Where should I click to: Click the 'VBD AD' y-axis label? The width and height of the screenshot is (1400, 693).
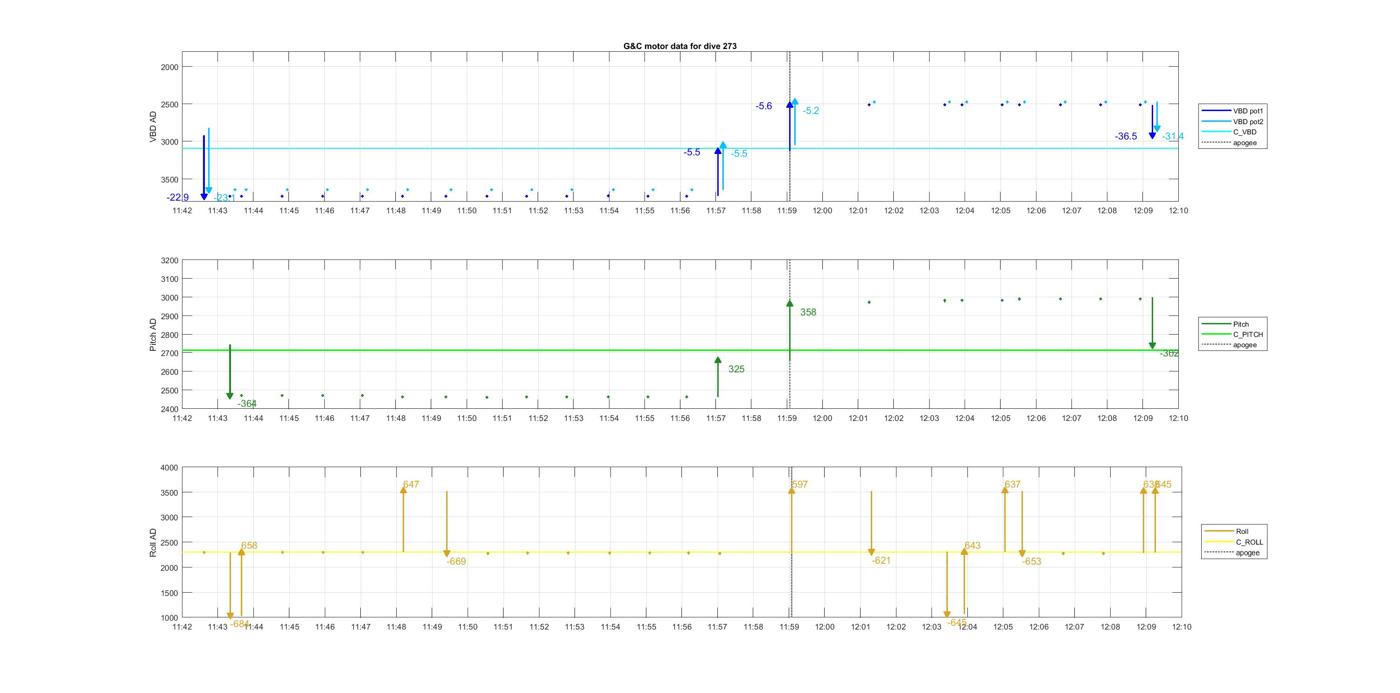[154, 128]
